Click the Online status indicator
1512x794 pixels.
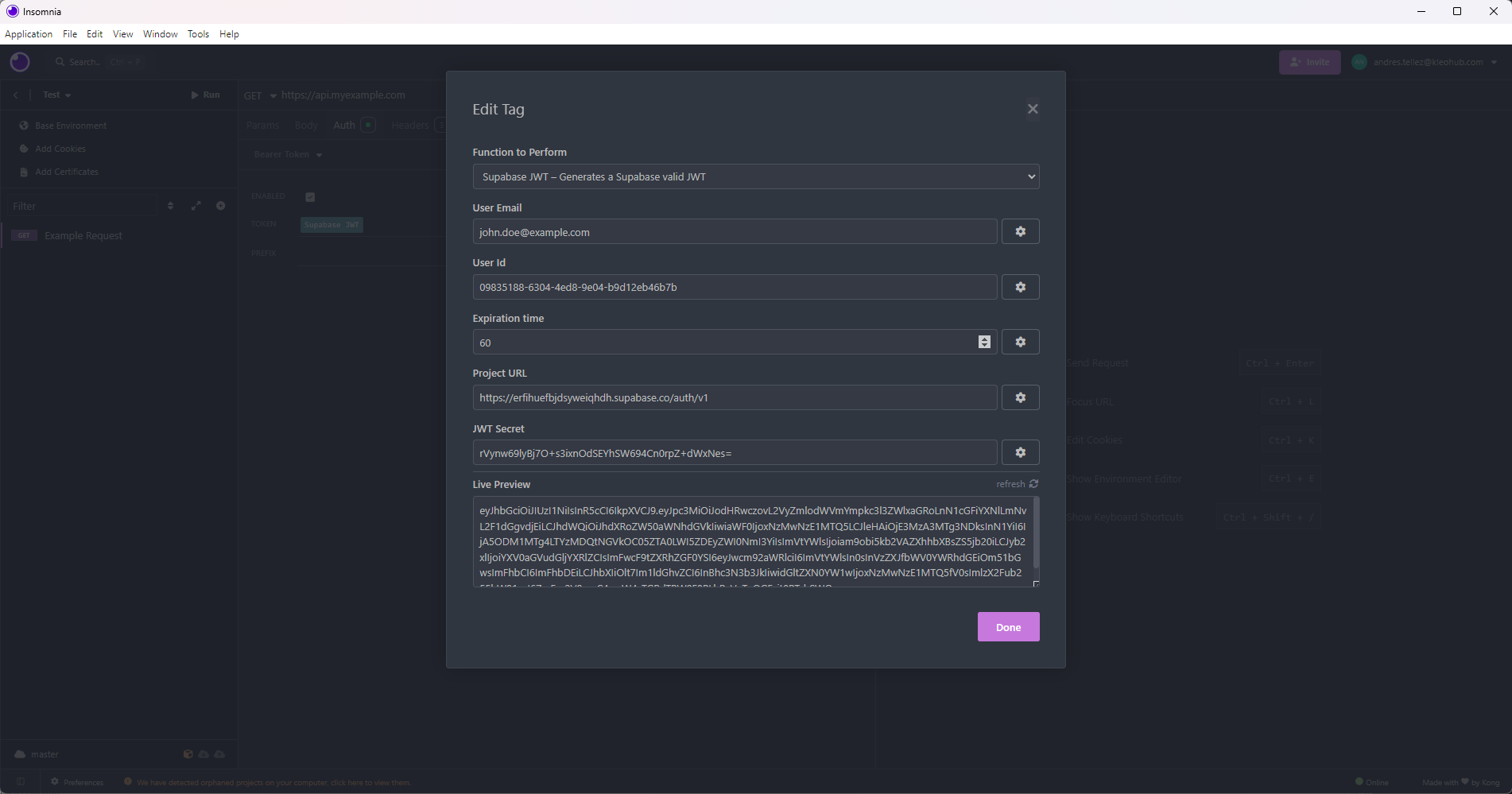(x=1372, y=782)
